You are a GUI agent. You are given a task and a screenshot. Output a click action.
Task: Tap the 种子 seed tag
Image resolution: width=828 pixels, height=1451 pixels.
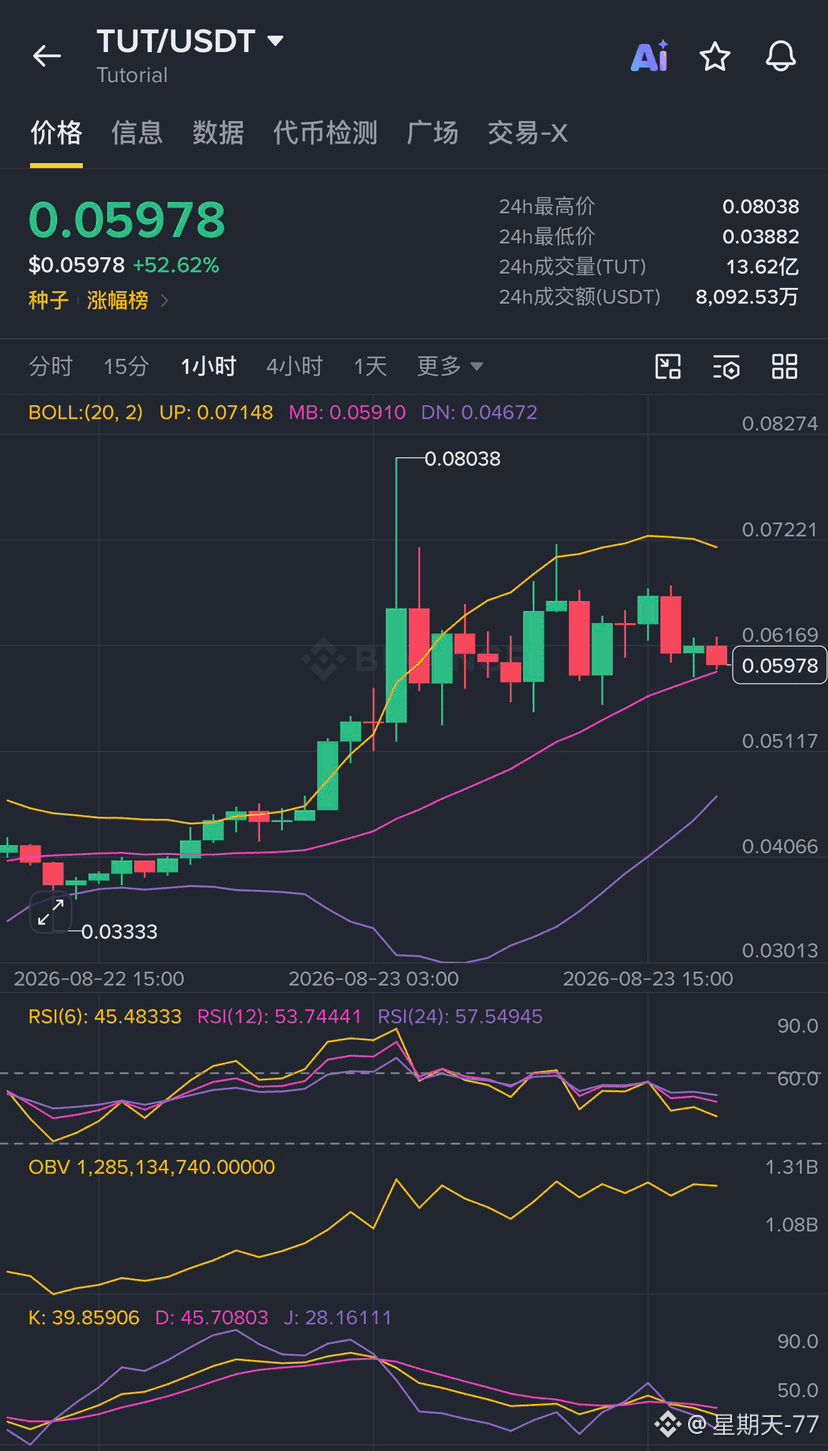(49, 300)
